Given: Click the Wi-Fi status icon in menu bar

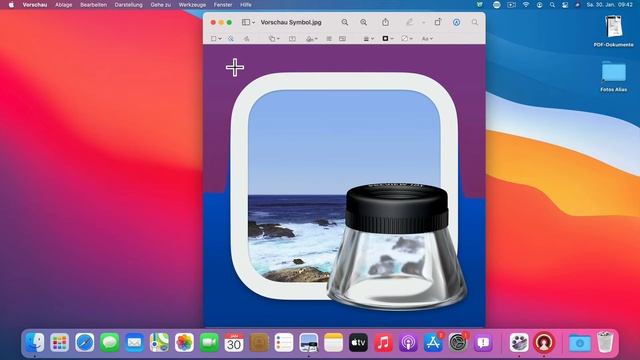Looking at the screenshot, I should [x=526, y=5].
